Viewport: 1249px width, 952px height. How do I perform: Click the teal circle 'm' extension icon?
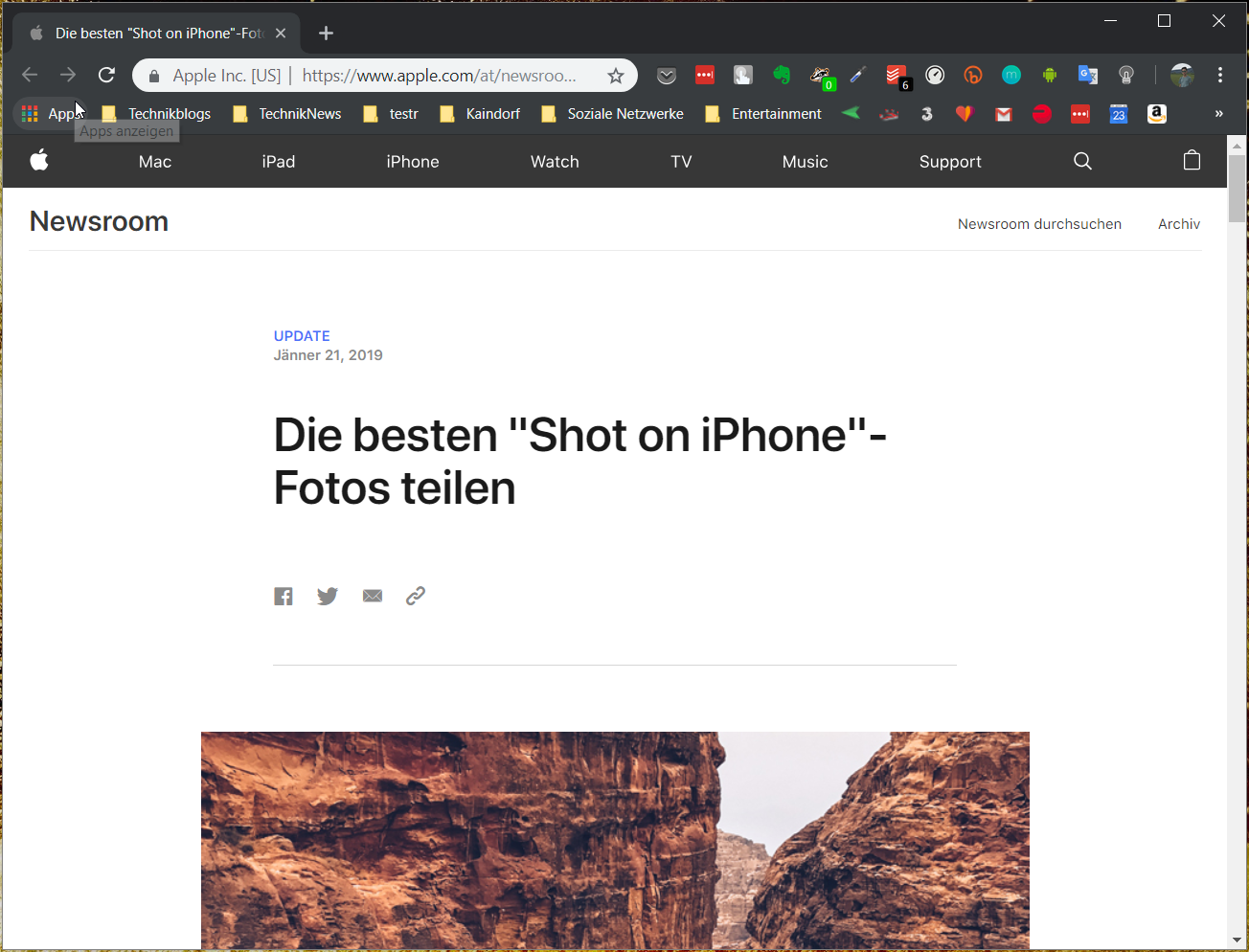pos(1011,76)
